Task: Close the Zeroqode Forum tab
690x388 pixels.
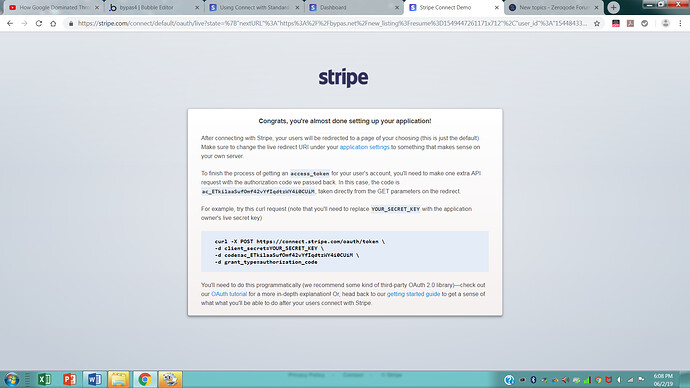Action: [x=597, y=7]
